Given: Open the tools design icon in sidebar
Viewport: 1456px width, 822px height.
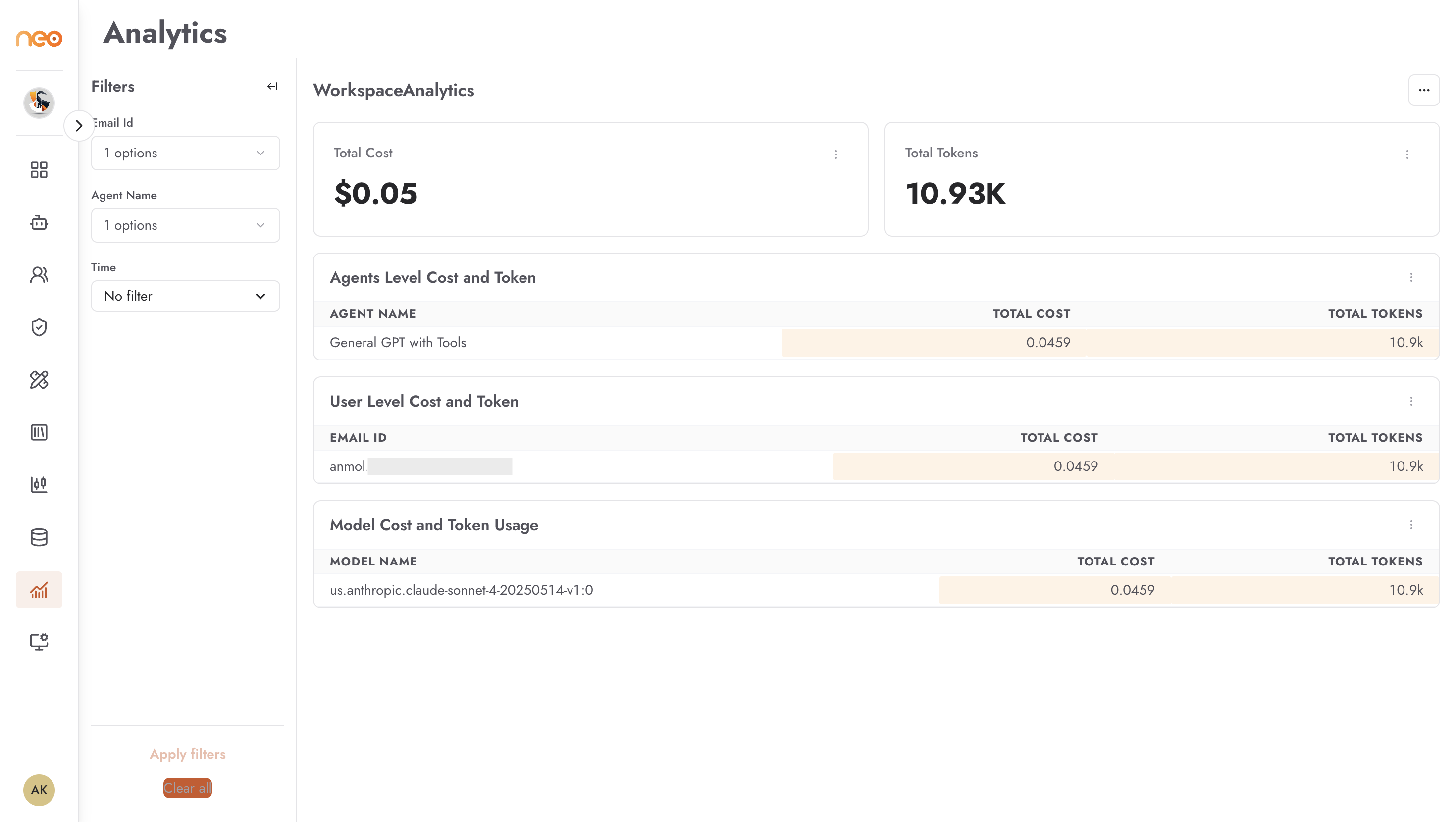Looking at the screenshot, I should coord(39,380).
